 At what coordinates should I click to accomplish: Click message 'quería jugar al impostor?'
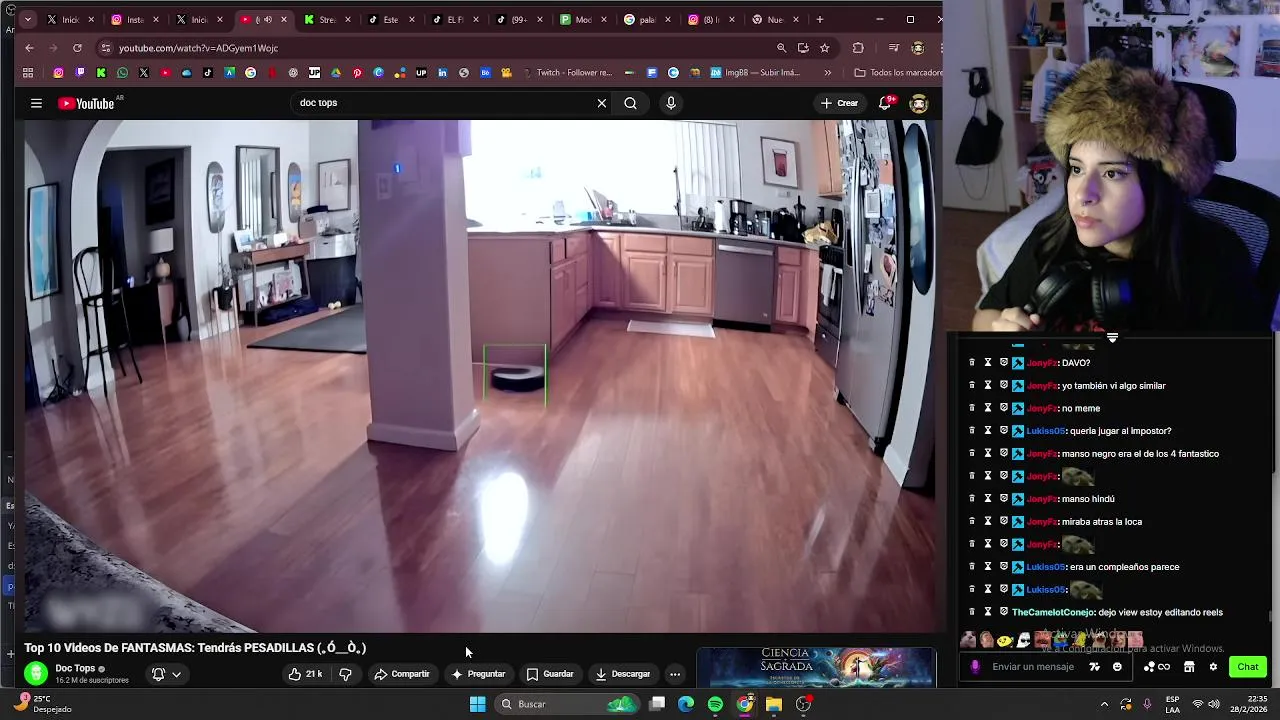click(x=1120, y=431)
